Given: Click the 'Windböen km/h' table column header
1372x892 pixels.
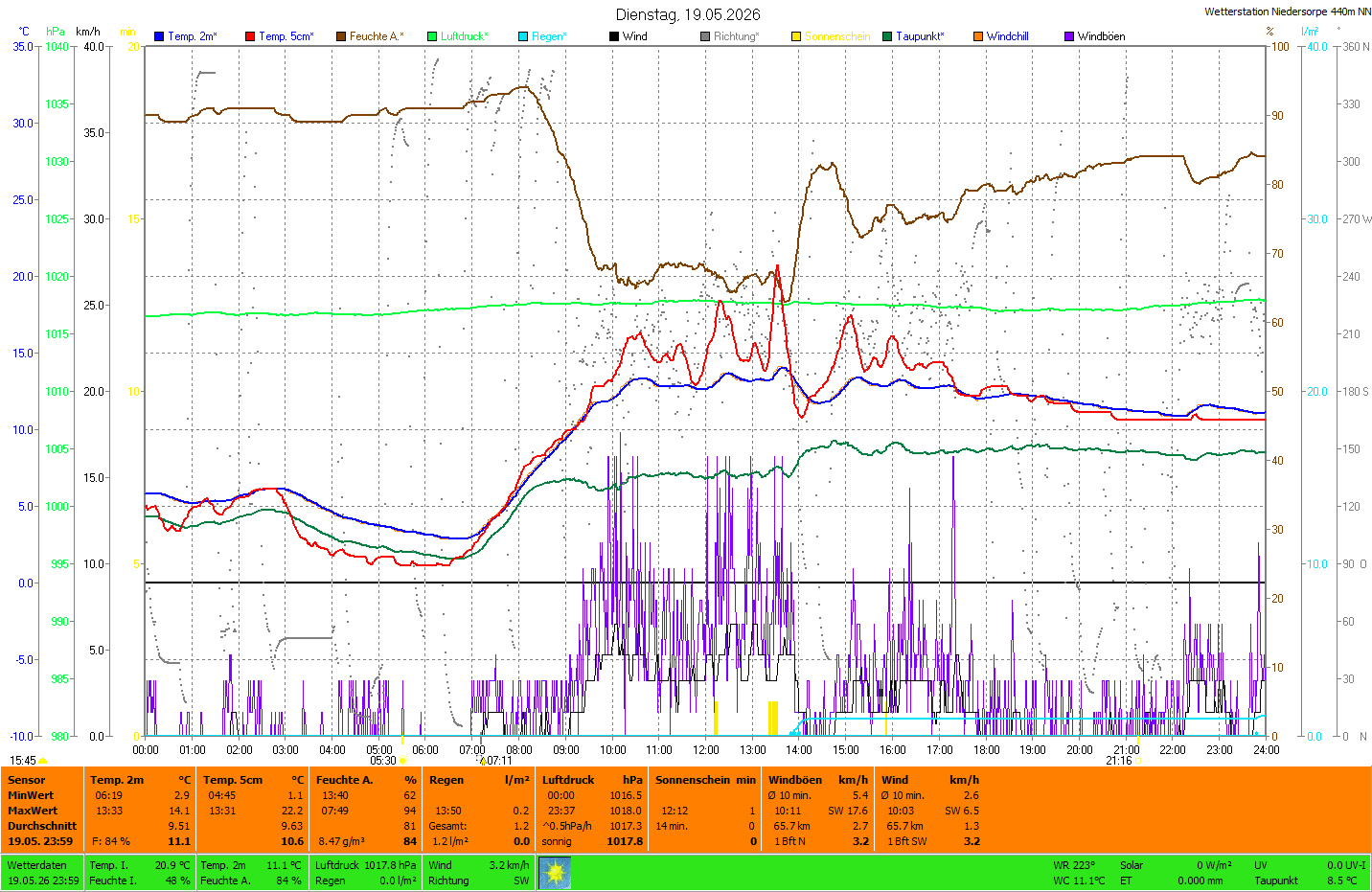Looking at the screenshot, I should tap(818, 780).
